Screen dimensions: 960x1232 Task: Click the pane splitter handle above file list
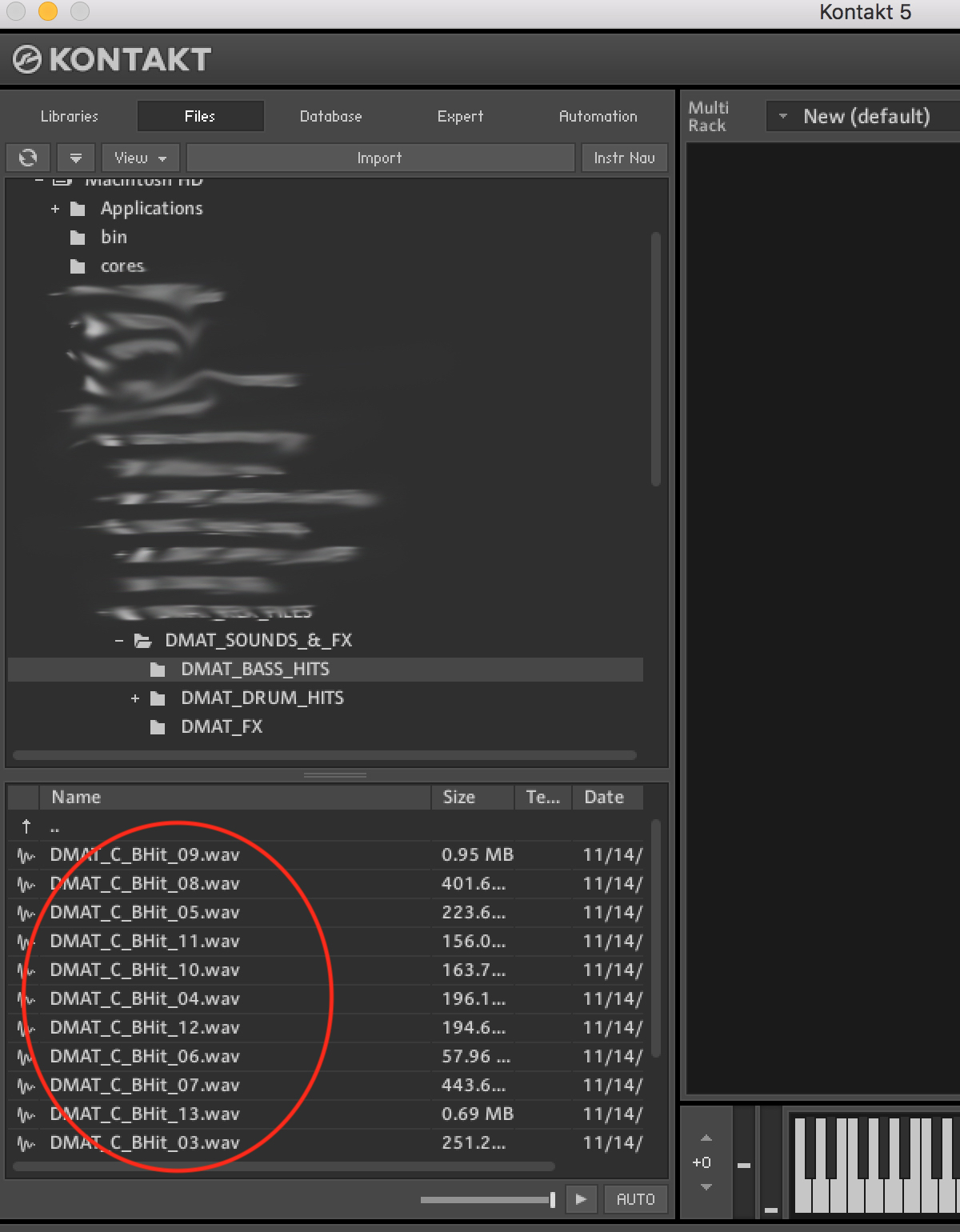(x=335, y=775)
